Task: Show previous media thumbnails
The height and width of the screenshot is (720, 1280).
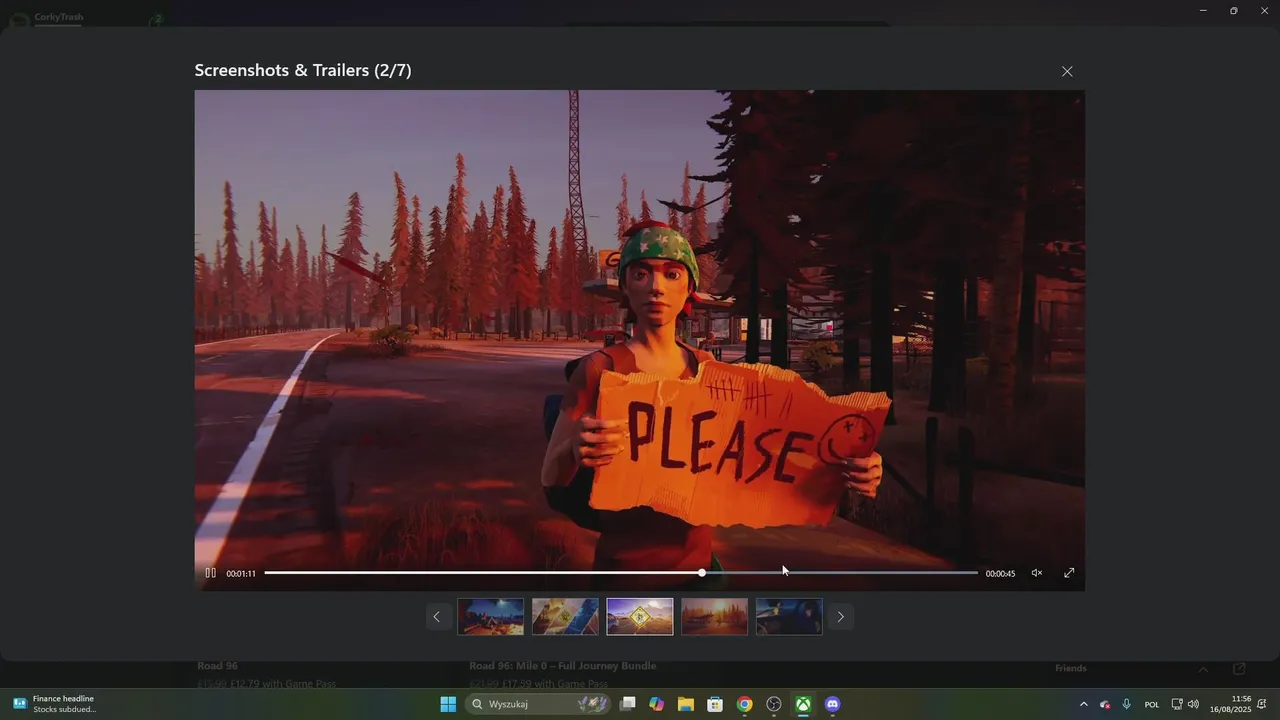Action: pos(436,617)
